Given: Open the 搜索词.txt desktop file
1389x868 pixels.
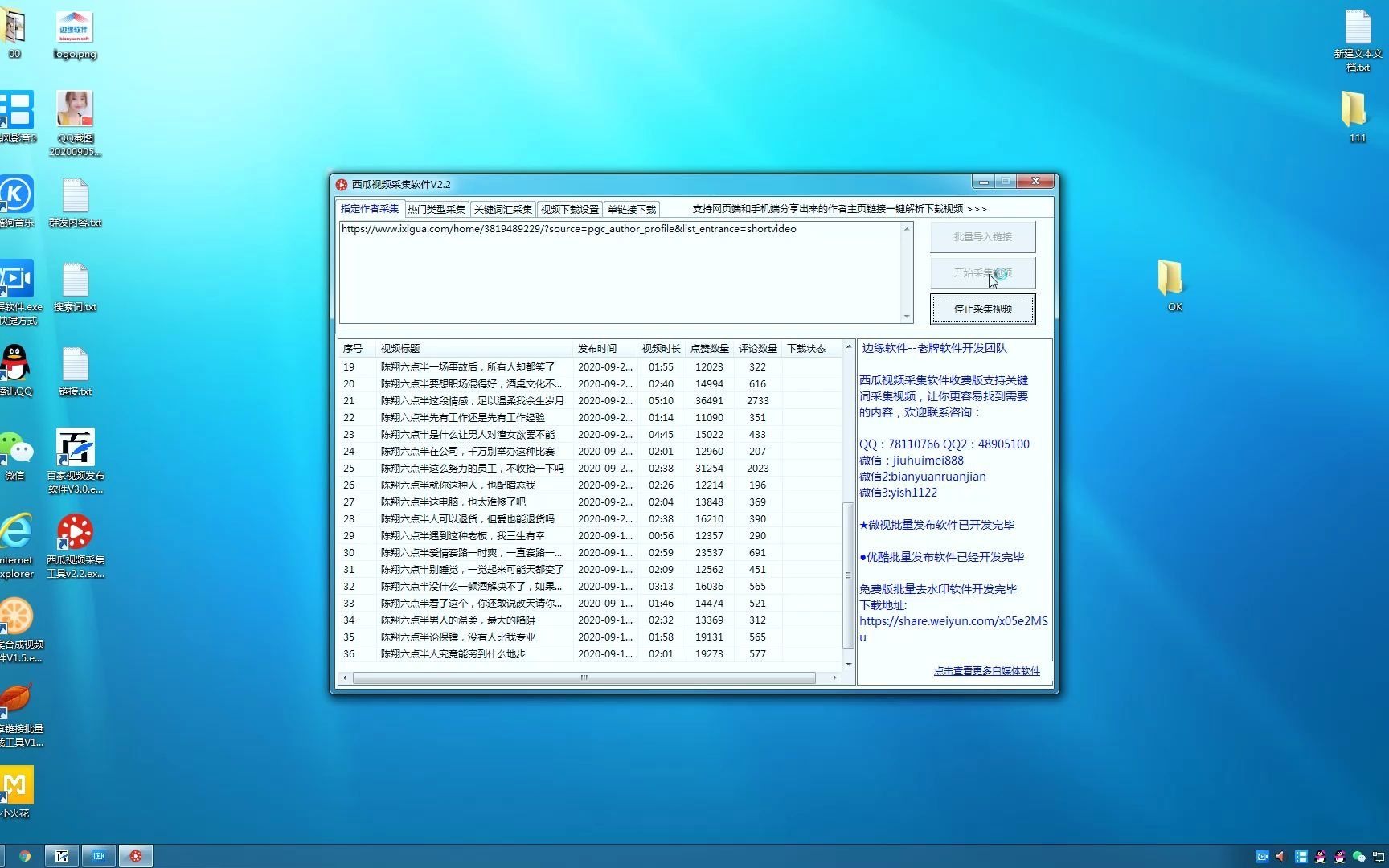Looking at the screenshot, I should pos(75,288).
